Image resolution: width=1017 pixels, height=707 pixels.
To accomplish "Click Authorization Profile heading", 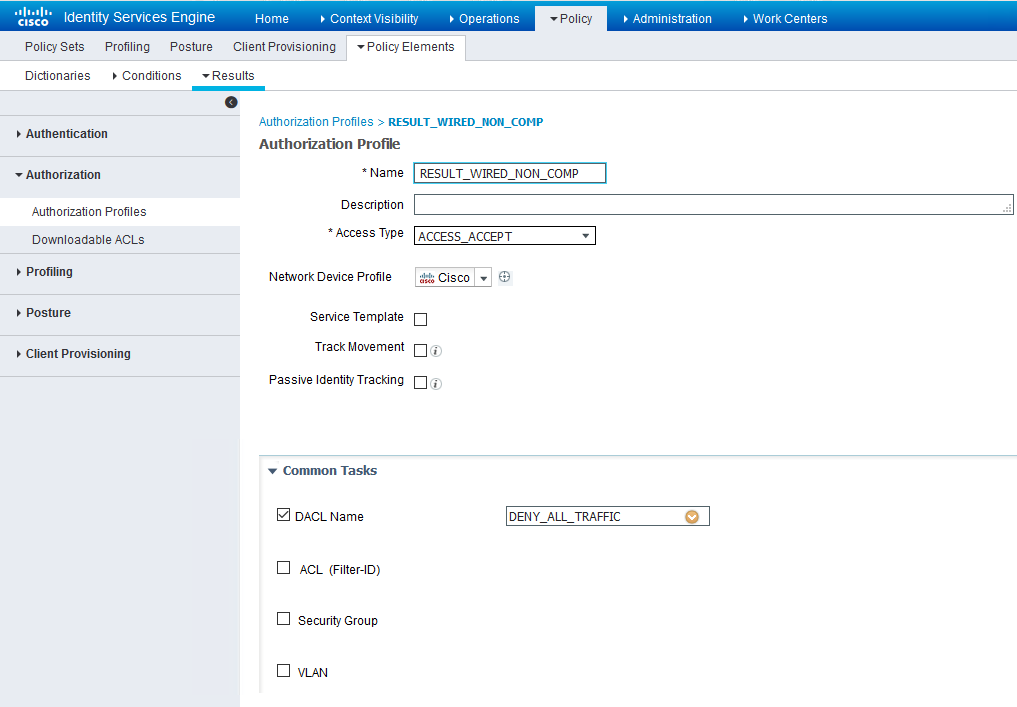I will click(x=329, y=144).
